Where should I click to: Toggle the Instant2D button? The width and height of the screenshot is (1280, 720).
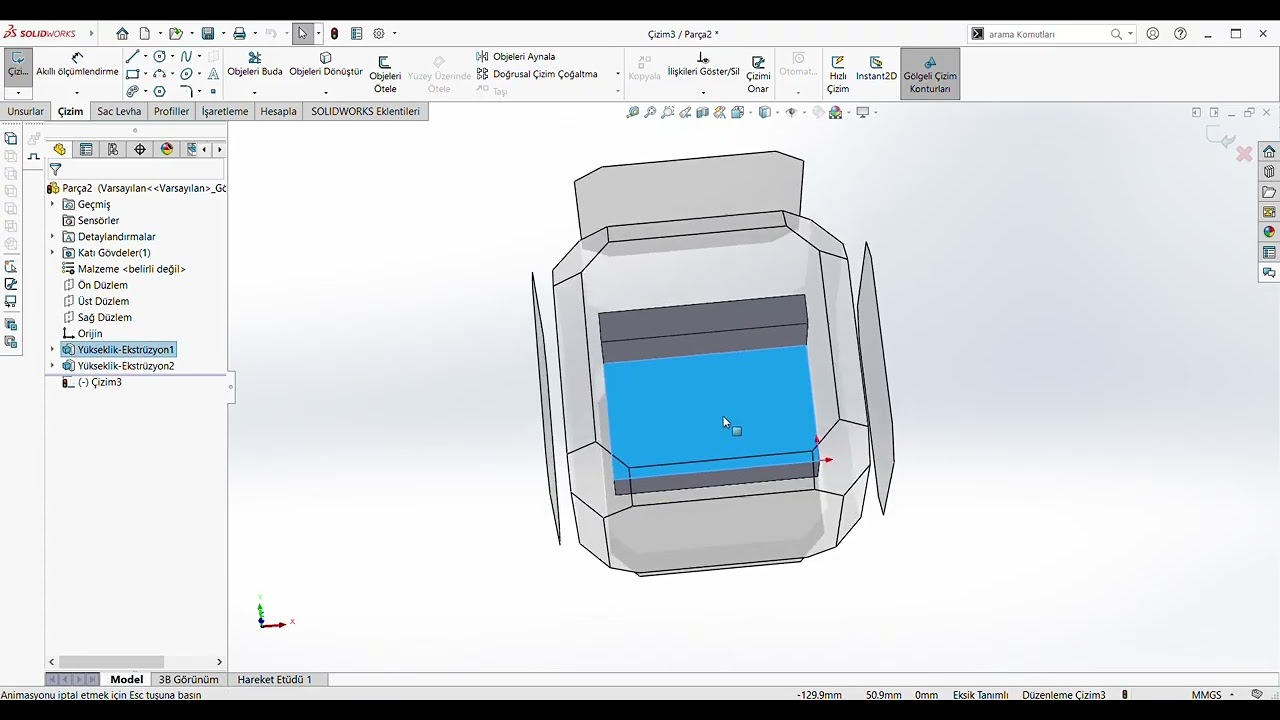[876, 68]
